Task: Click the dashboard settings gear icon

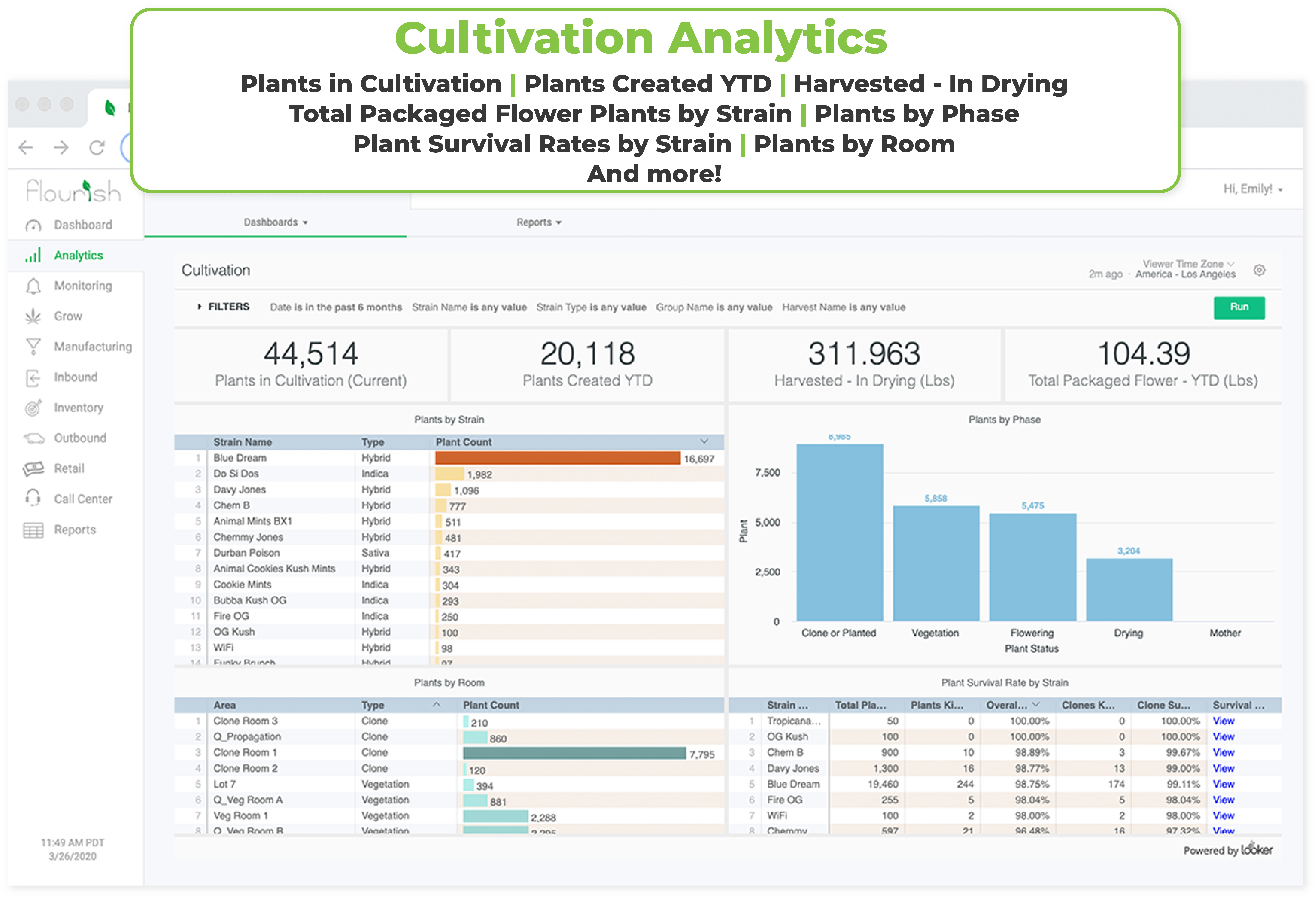Action: coord(1259,270)
